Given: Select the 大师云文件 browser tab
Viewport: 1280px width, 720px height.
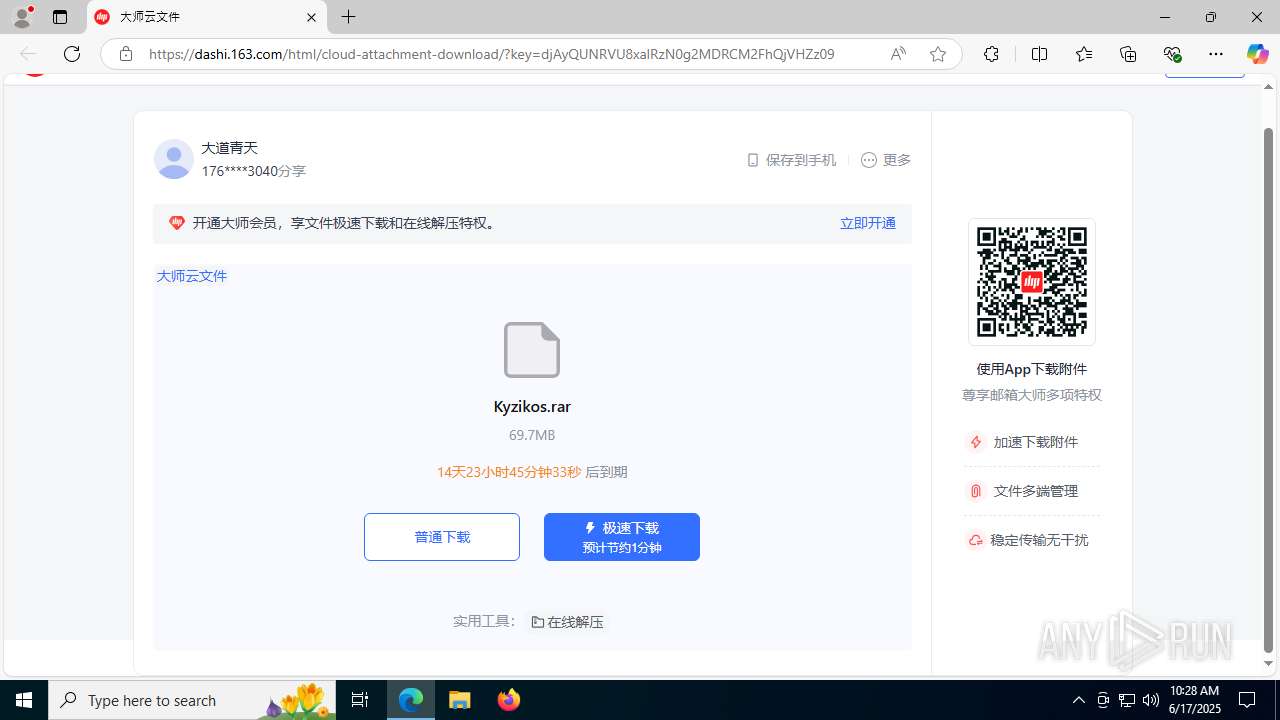Looking at the screenshot, I should point(207,17).
